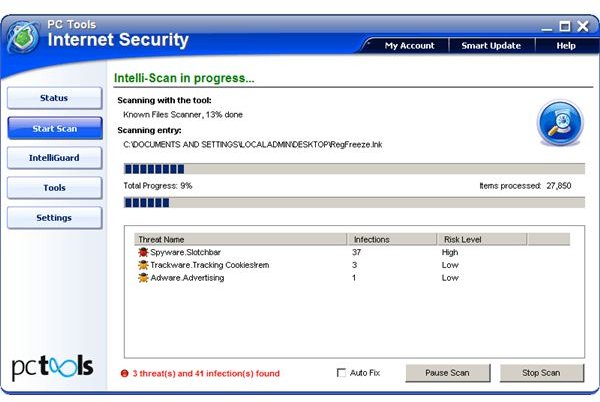Click the Items processed 27,850 value
Image resolution: width=600 pixels, height=402 pixels.
[x=559, y=186]
